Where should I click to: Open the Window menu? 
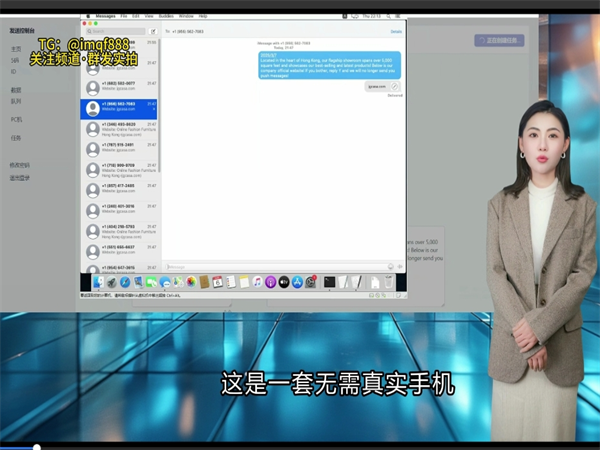185,17
